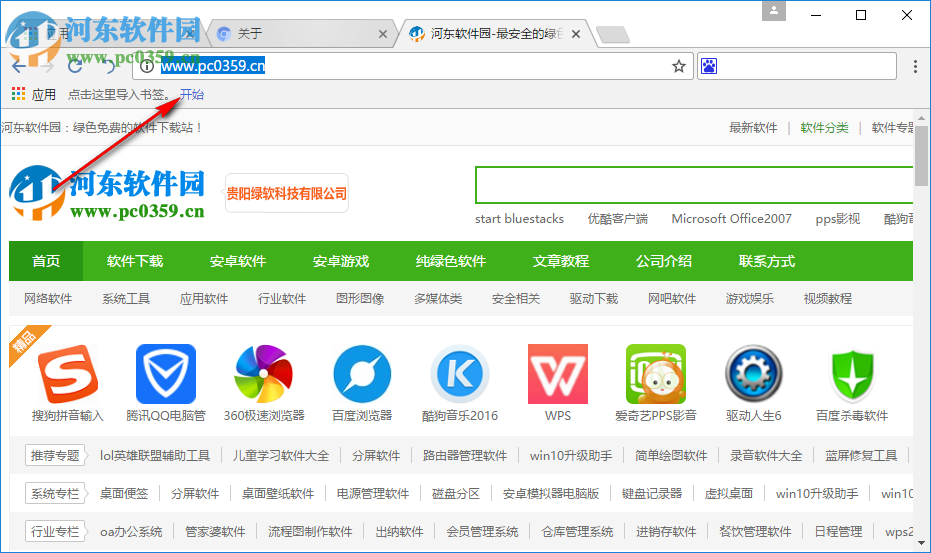Open the 网吧软件 category
Image resolution: width=931 pixels, height=553 pixels.
[x=672, y=299]
